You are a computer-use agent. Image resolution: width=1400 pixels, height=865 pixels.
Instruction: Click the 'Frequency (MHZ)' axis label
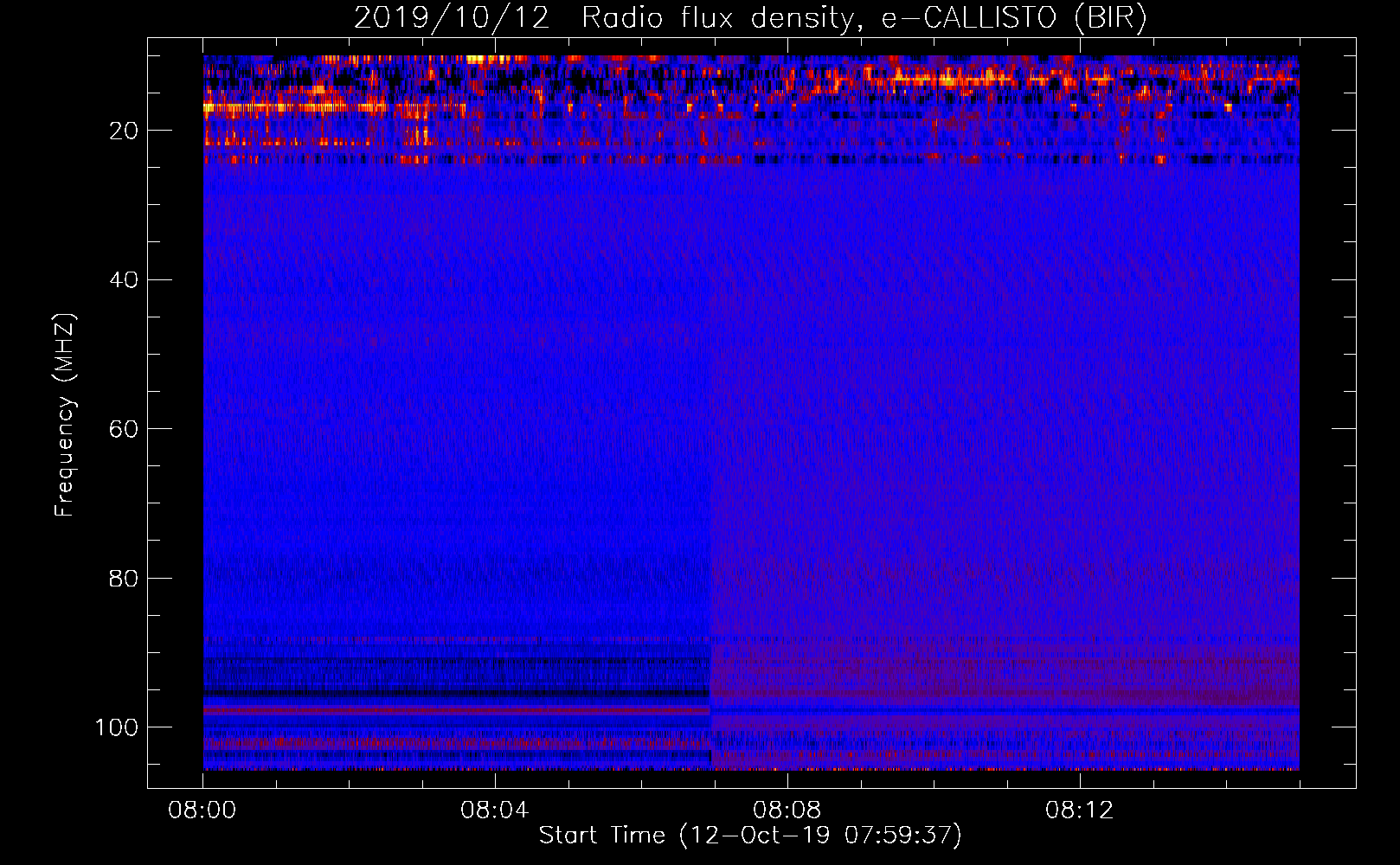click(x=65, y=415)
